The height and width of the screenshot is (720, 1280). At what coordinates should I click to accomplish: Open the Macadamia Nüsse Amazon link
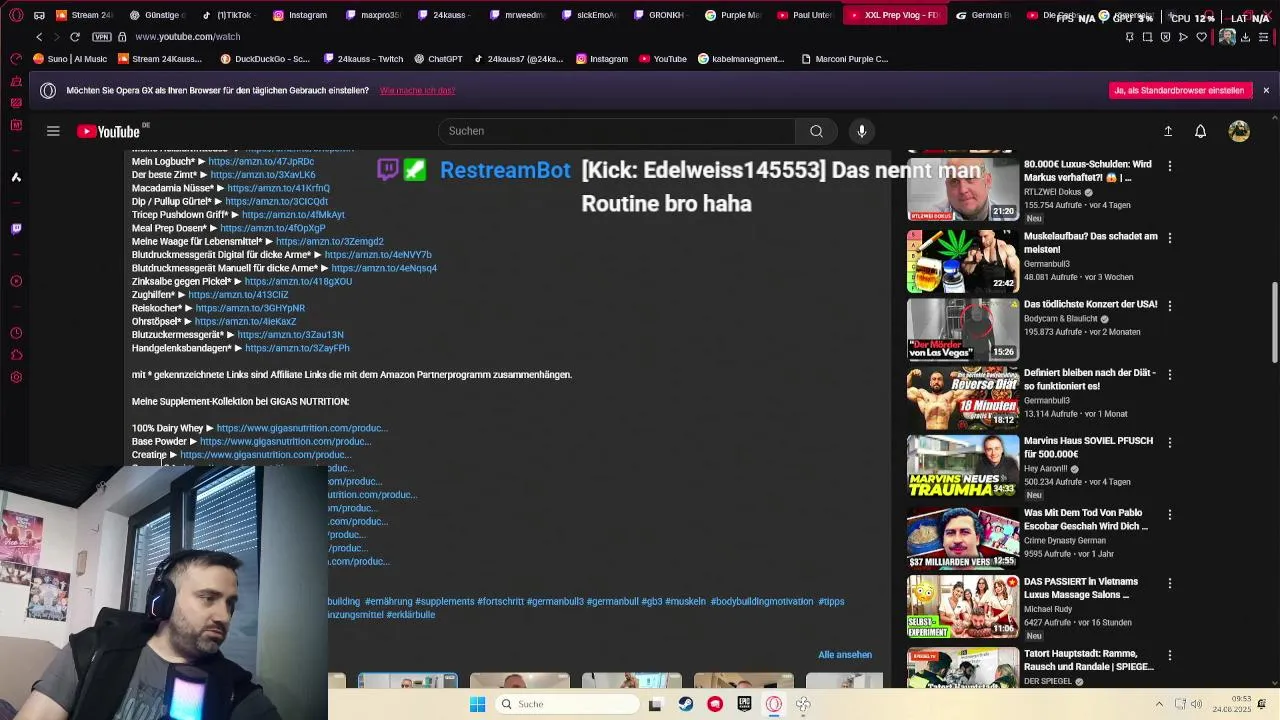coord(278,188)
